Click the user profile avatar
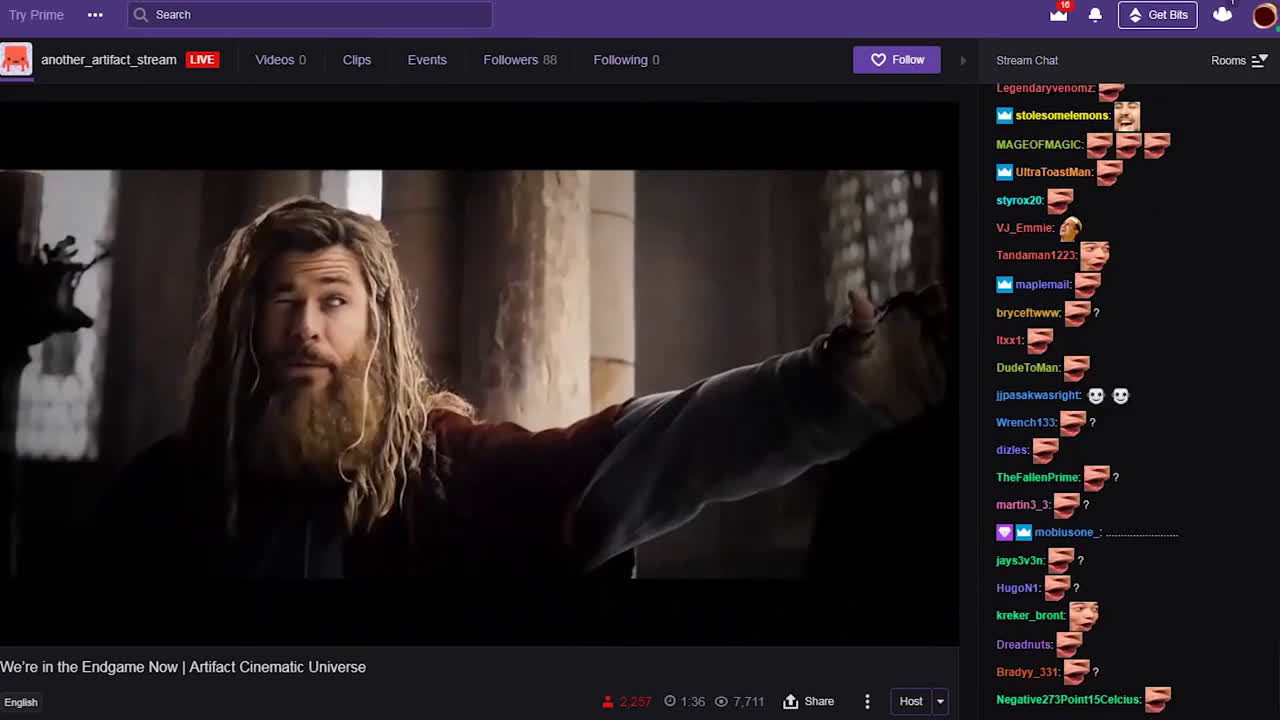1280x720 pixels. [1264, 15]
